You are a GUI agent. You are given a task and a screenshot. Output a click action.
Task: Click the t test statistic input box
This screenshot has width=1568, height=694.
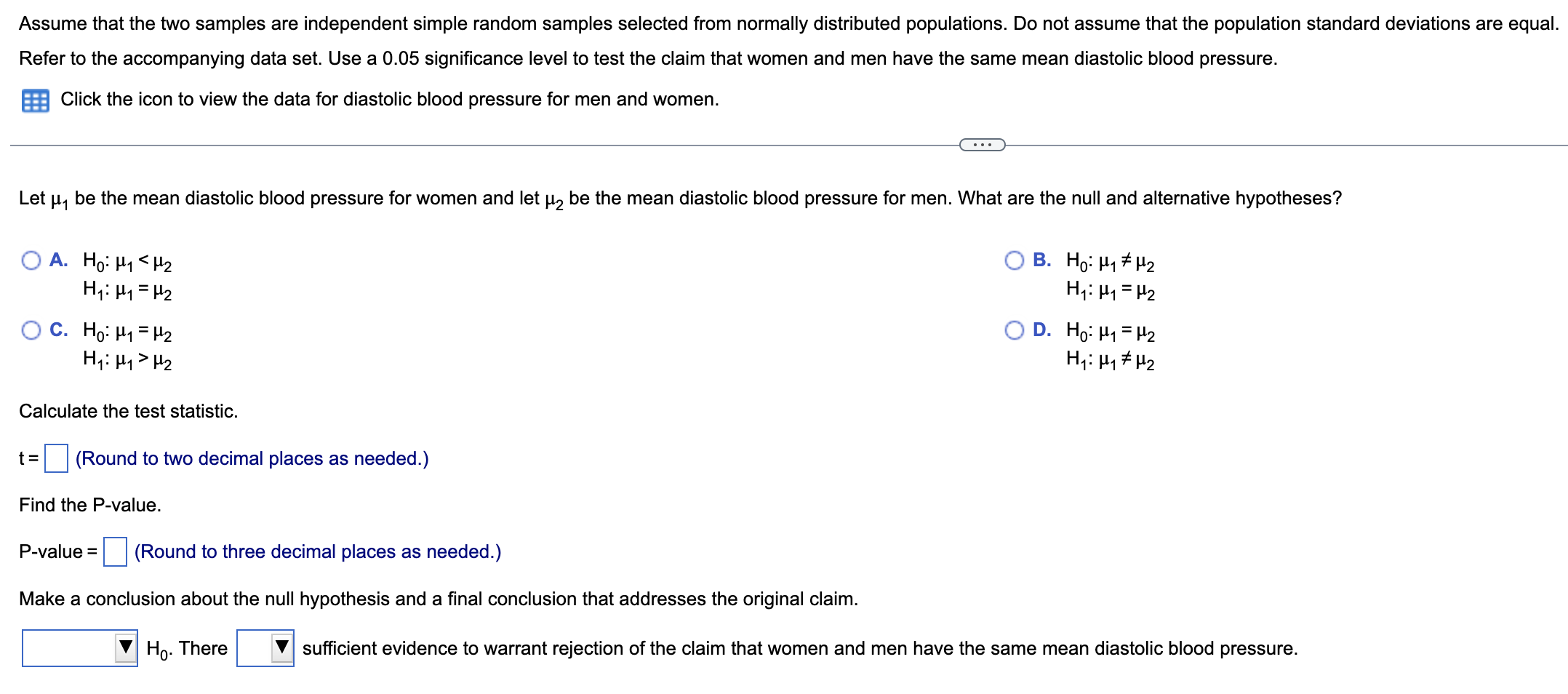pyautogui.click(x=55, y=458)
